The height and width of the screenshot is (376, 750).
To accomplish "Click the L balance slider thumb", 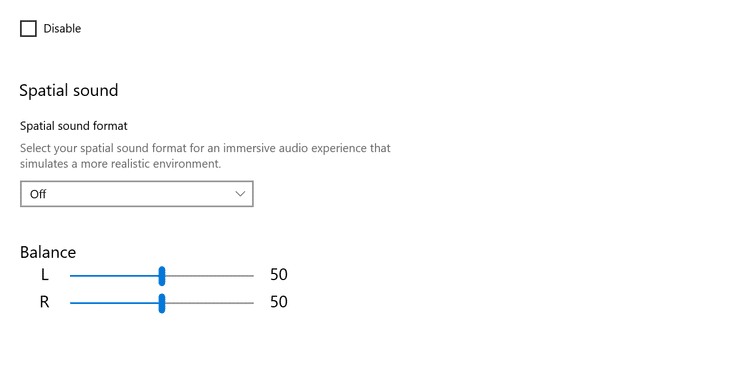I will click(162, 276).
